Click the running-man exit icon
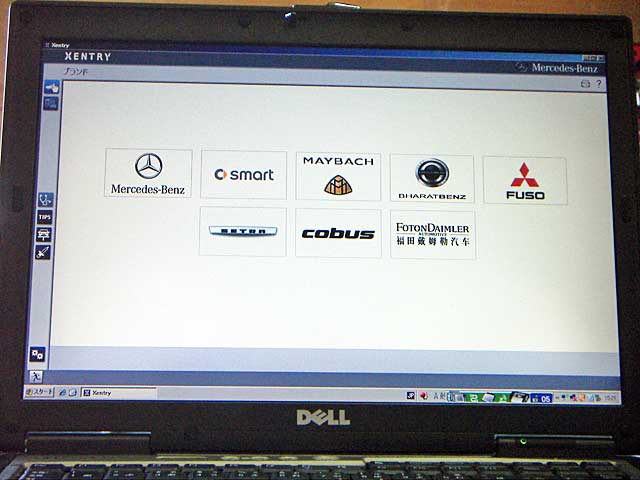Screen dimensions: 640x480 [x=36, y=376]
